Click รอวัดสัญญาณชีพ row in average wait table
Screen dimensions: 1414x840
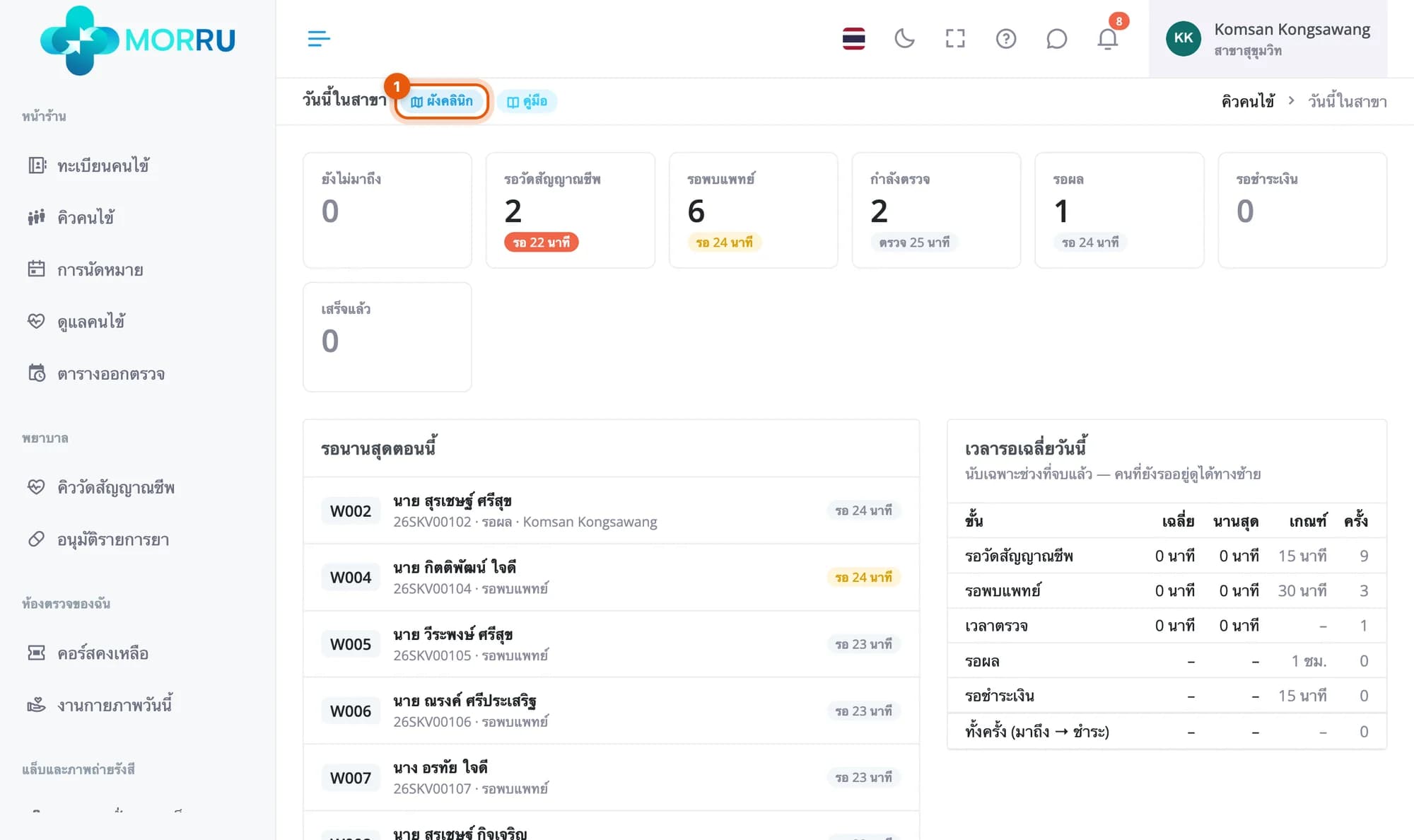[x=1167, y=556]
